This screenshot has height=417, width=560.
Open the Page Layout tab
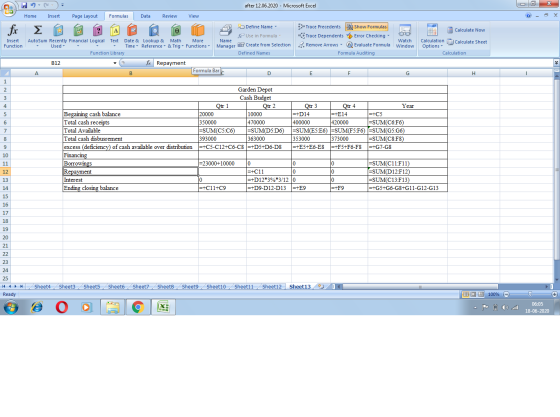click(85, 16)
